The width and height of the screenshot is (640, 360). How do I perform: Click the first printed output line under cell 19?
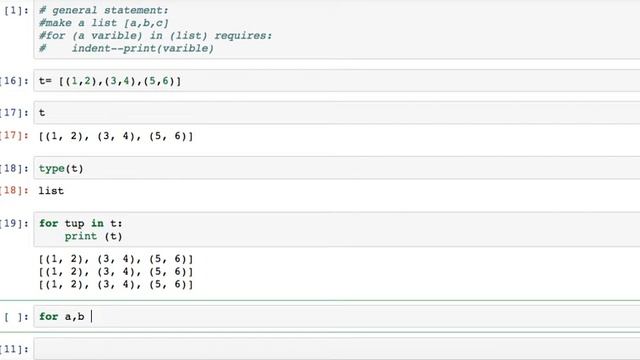pyautogui.click(x=116, y=259)
